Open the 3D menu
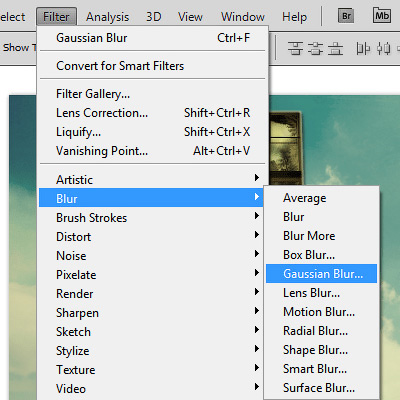This screenshot has width=400, height=400. (x=154, y=17)
